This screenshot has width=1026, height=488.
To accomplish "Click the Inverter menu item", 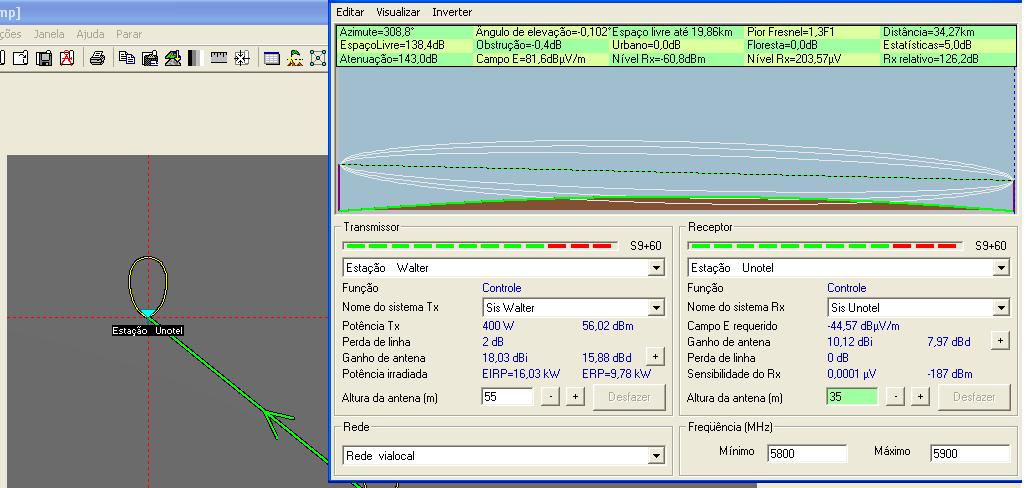I will 452,12.
